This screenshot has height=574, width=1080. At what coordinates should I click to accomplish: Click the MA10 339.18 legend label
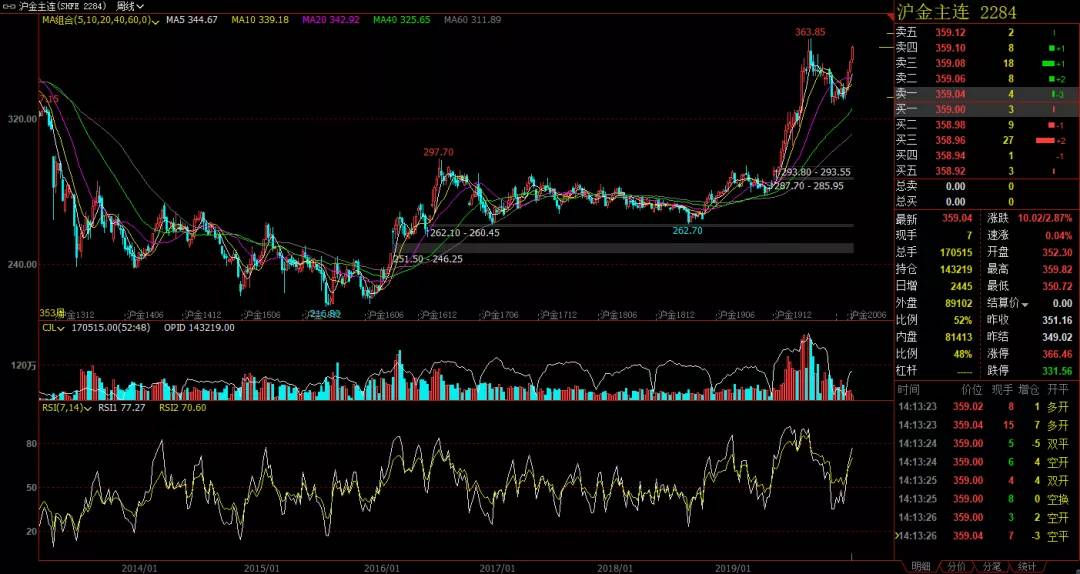coord(260,20)
